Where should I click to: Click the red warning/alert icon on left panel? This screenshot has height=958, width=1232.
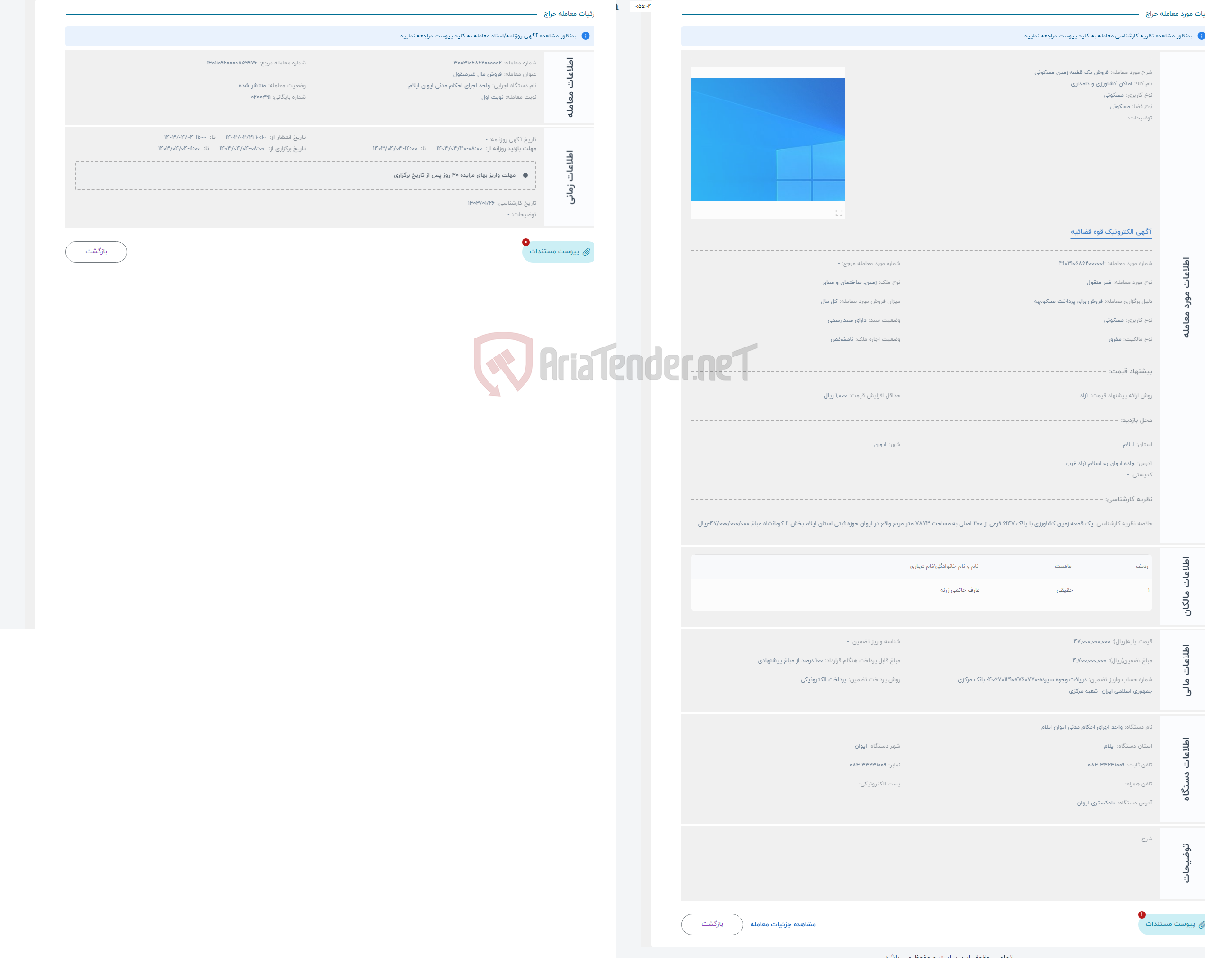click(526, 243)
